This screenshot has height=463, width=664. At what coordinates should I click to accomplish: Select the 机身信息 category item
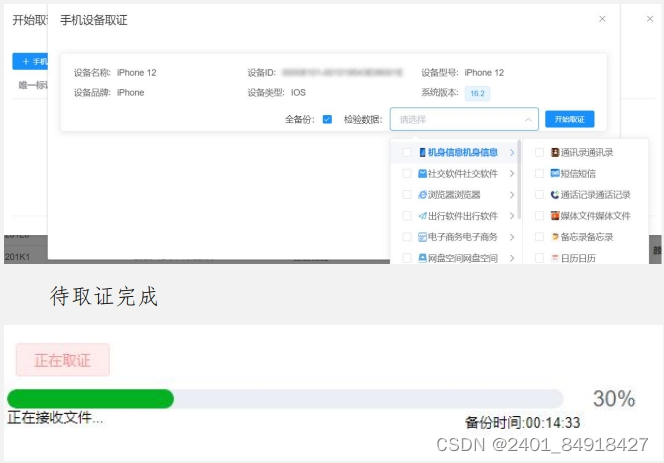pos(456,152)
